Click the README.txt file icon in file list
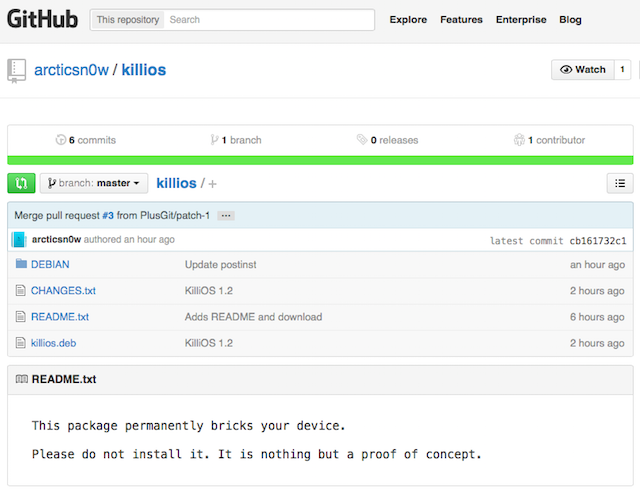 click(20, 316)
